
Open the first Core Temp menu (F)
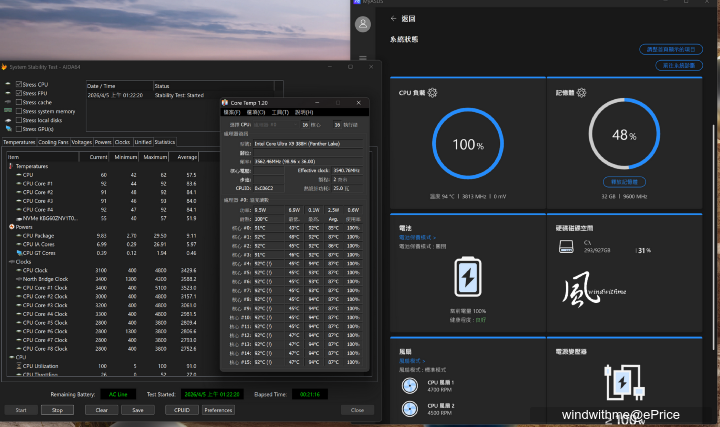232,112
